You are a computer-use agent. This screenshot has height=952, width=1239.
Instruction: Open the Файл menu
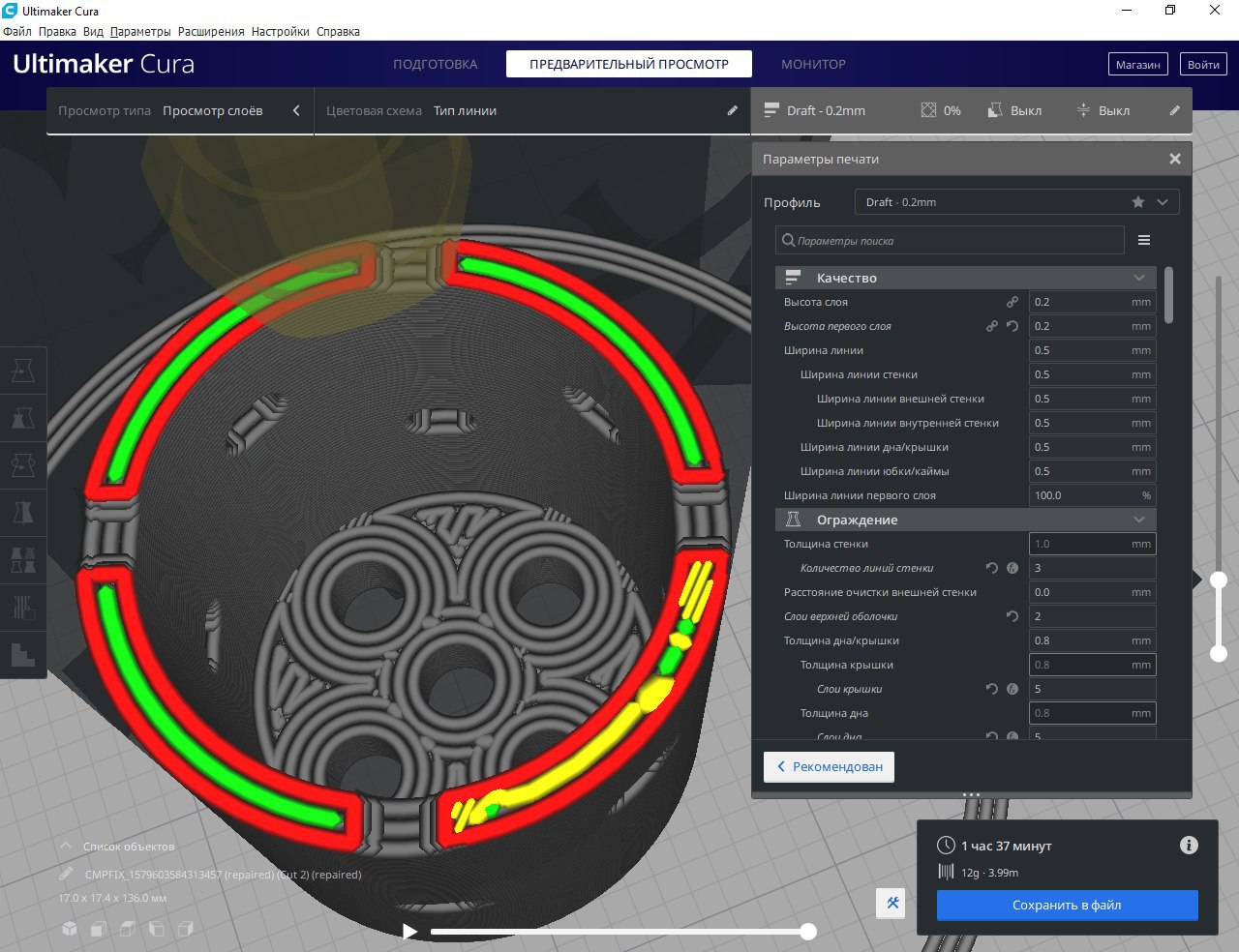[17, 31]
